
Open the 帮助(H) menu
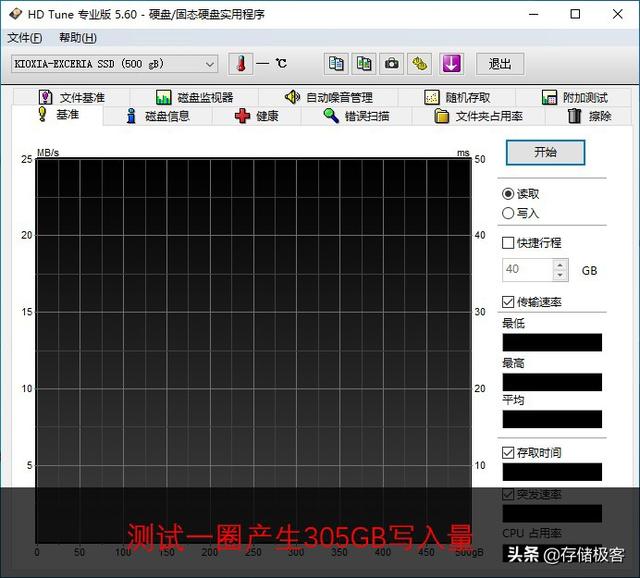coord(78,38)
